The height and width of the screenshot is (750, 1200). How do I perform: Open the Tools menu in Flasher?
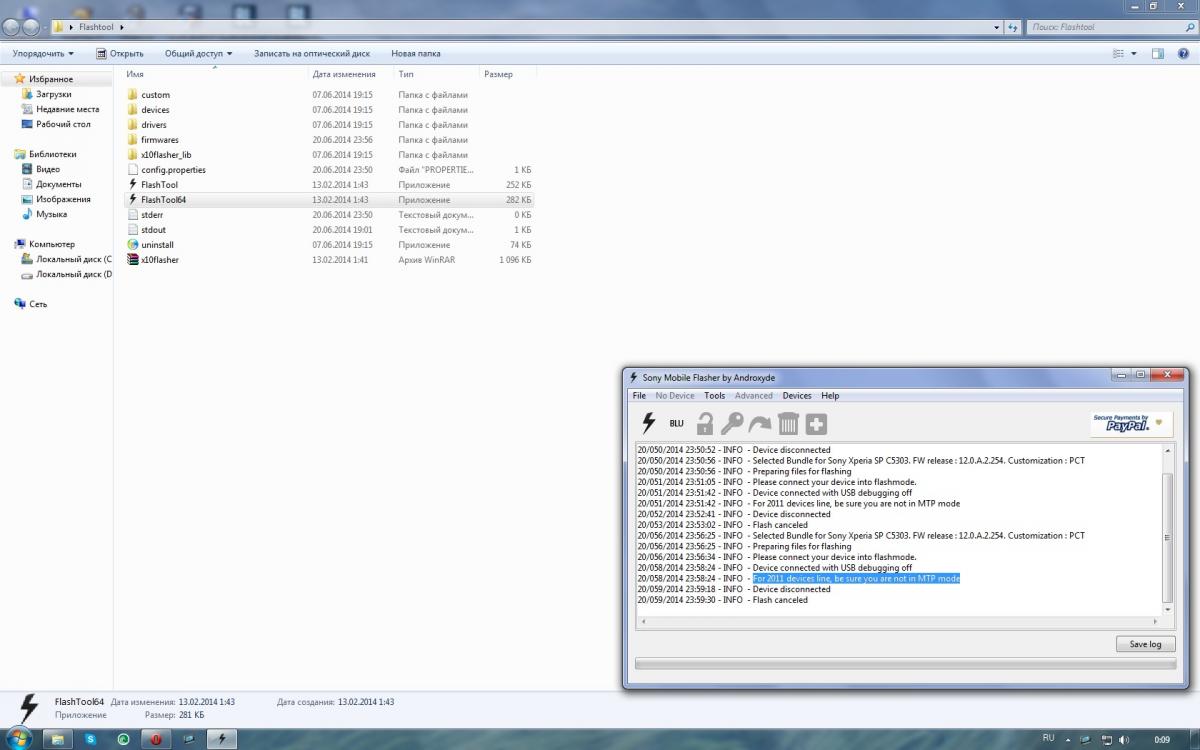(714, 396)
